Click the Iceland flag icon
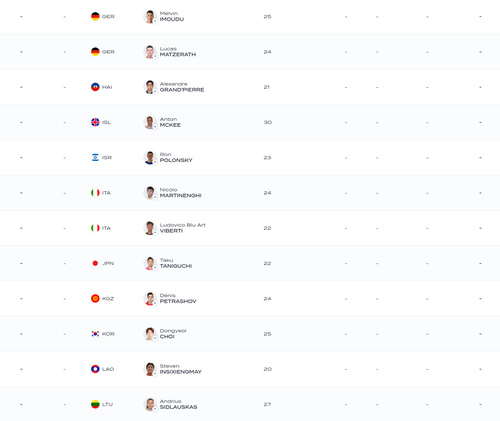 (95, 122)
